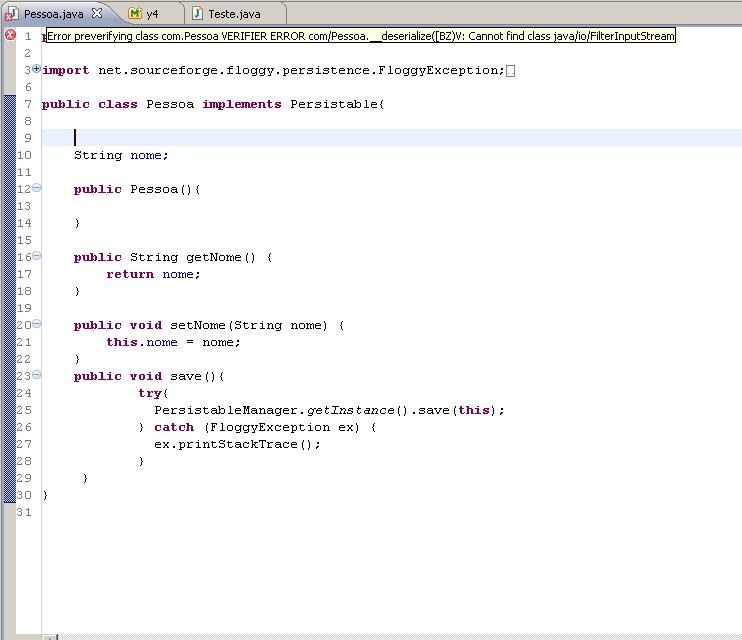Click the left horizontal scrollbar arrow
742x640 pixels.
coord(51,637)
